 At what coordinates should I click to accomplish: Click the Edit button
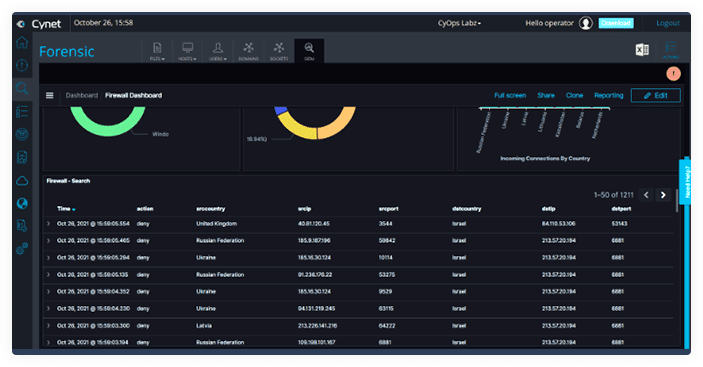(x=655, y=95)
